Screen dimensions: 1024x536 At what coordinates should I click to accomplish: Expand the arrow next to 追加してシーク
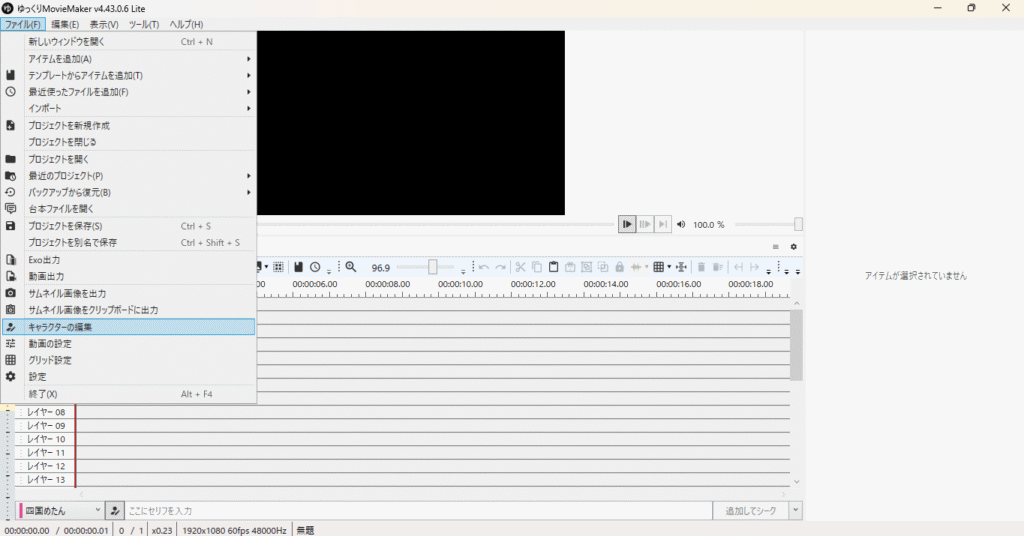(x=795, y=510)
